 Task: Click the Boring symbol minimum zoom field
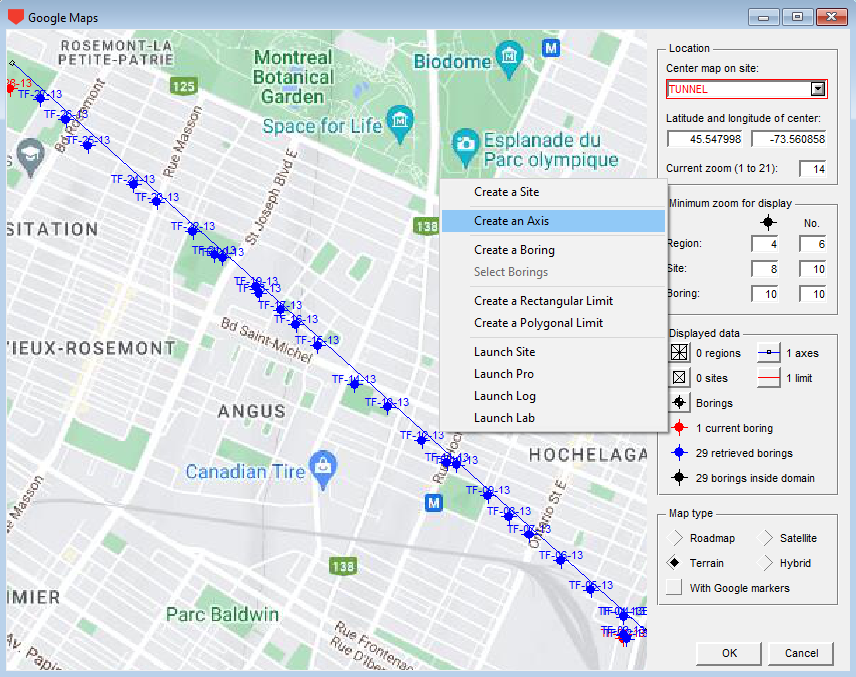pos(765,294)
